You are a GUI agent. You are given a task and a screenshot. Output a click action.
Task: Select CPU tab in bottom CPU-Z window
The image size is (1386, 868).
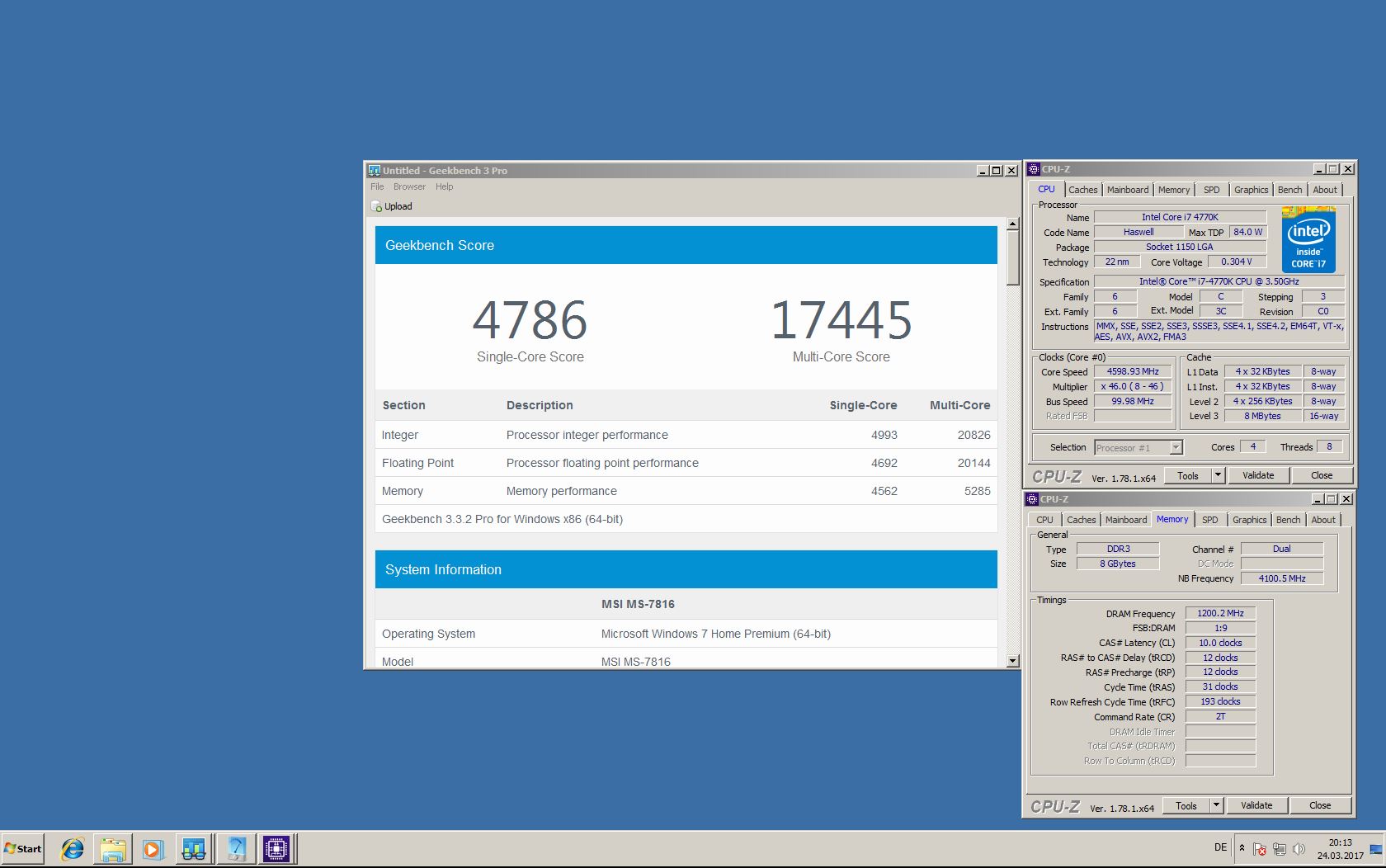click(x=1044, y=520)
